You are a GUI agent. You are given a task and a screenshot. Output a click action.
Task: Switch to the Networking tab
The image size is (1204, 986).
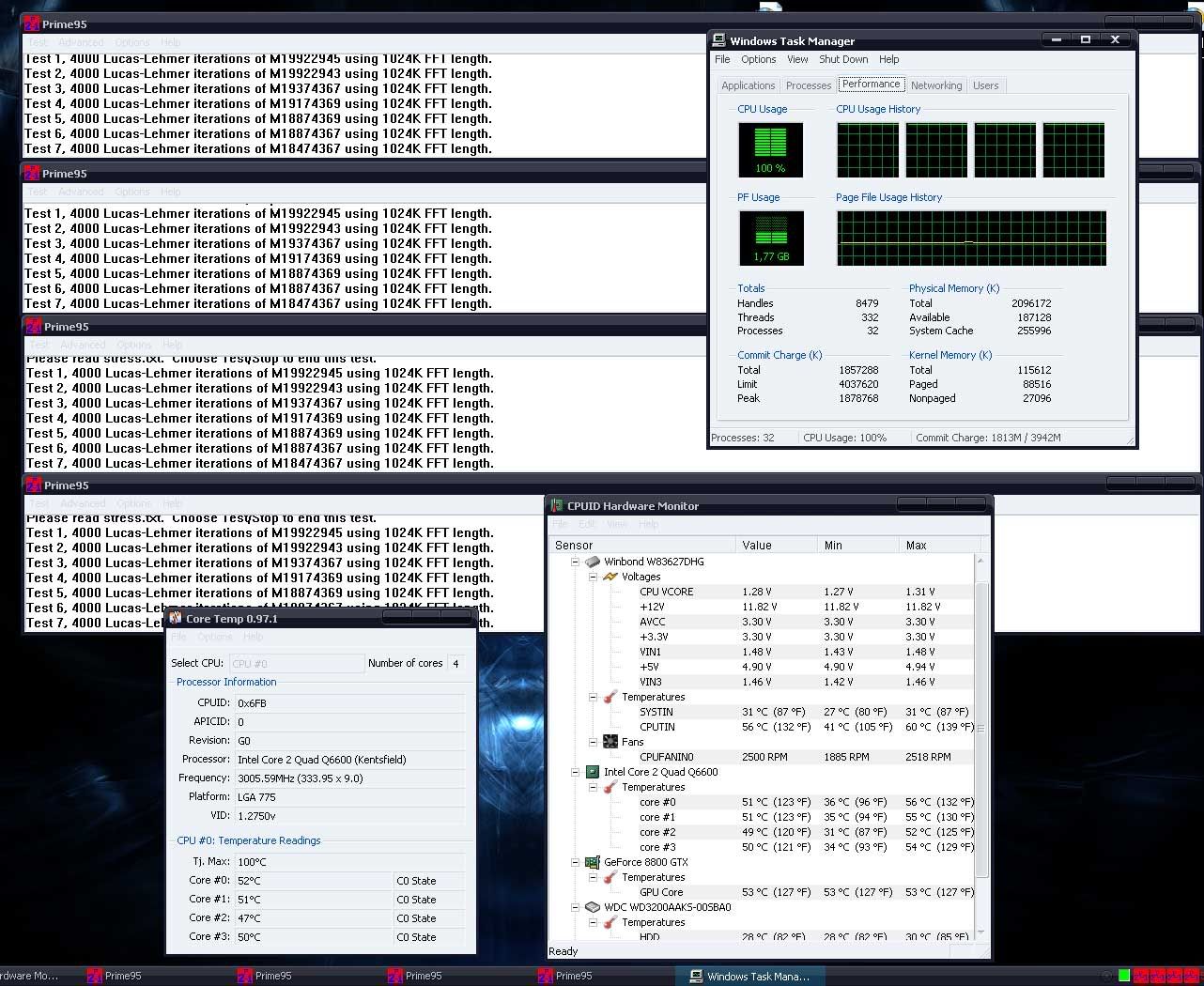[936, 85]
